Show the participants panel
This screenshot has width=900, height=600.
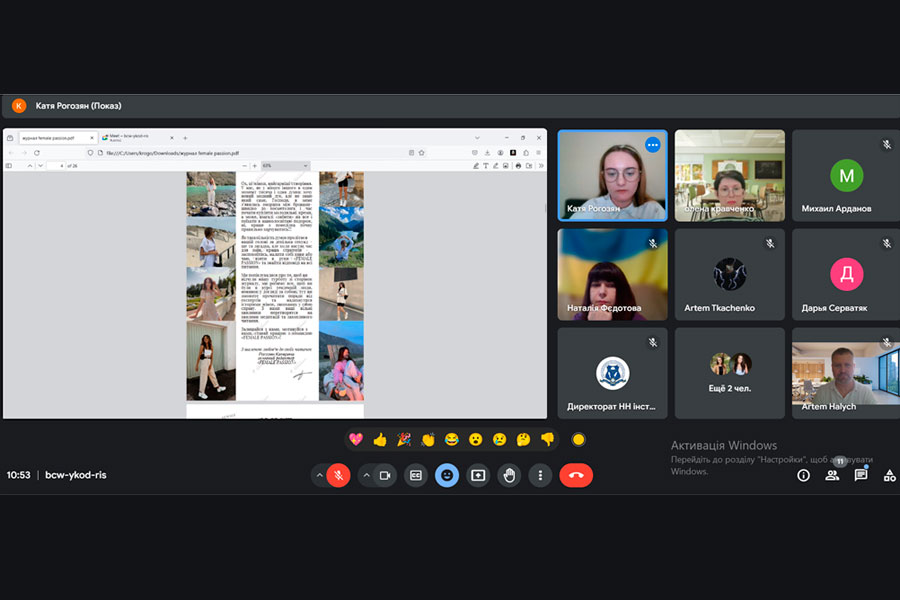[832, 475]
